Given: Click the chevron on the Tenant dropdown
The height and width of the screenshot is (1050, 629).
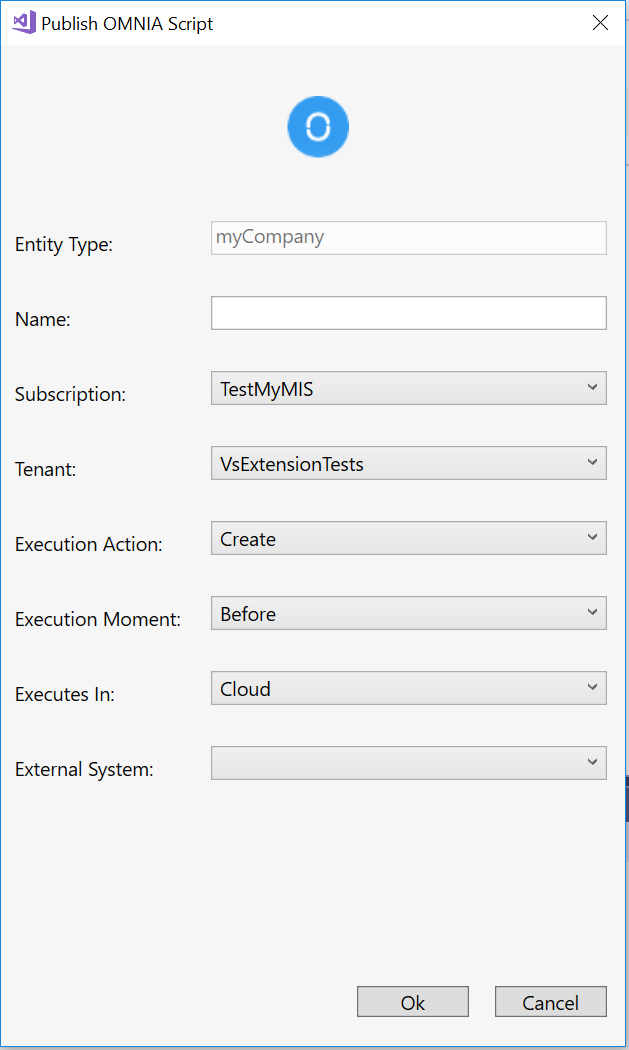Looking at the screenshot, I should click(591, 463).
